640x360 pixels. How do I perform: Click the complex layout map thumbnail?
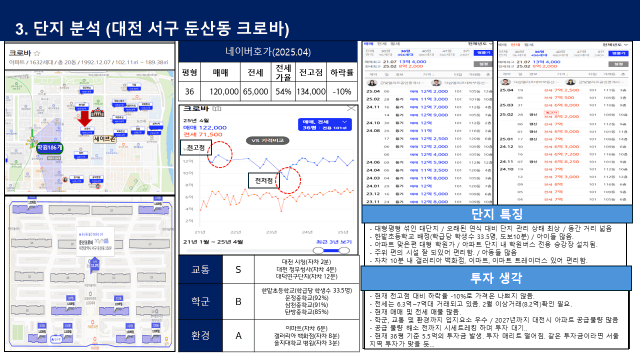click(90, 274)
